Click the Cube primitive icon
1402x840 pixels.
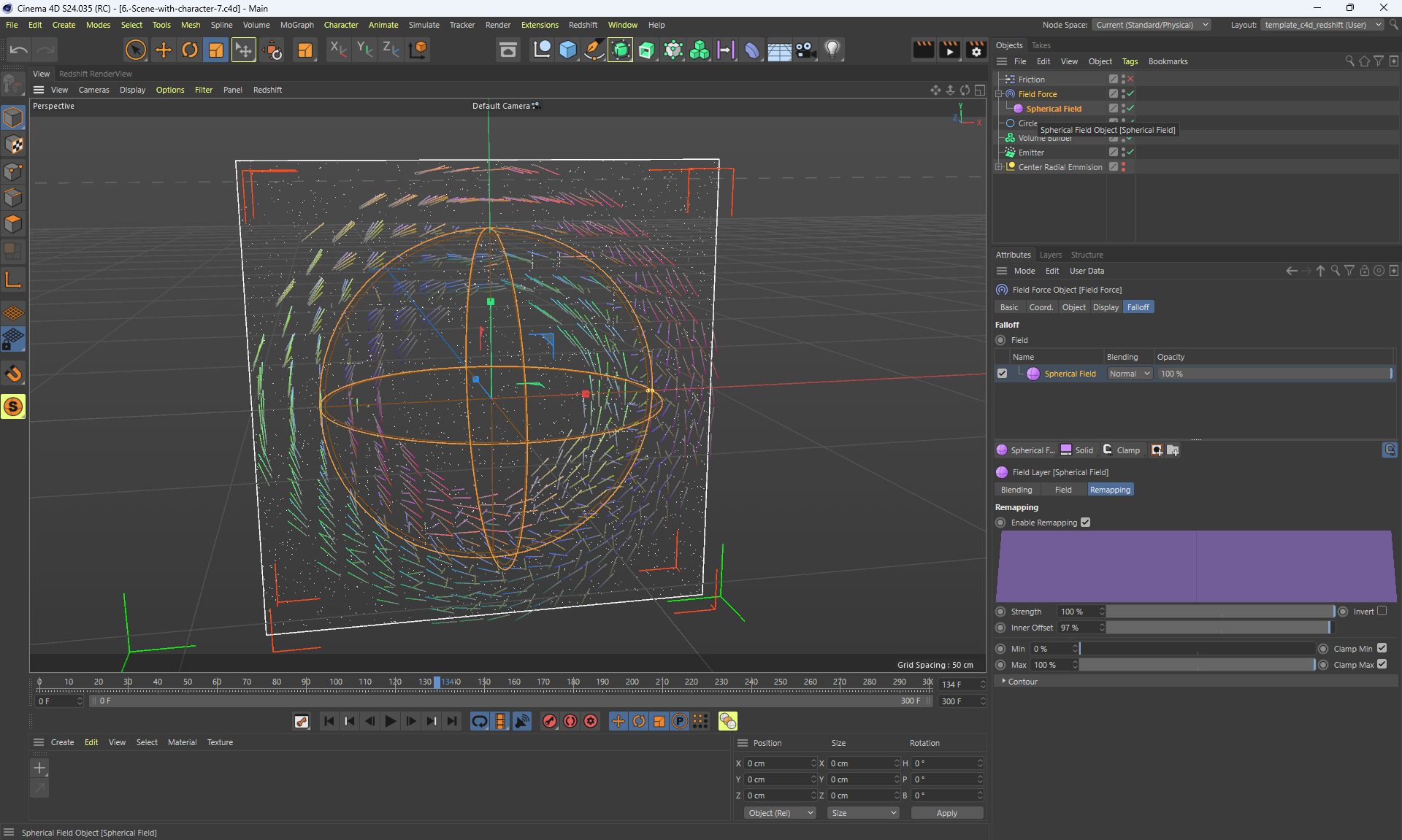568,50
